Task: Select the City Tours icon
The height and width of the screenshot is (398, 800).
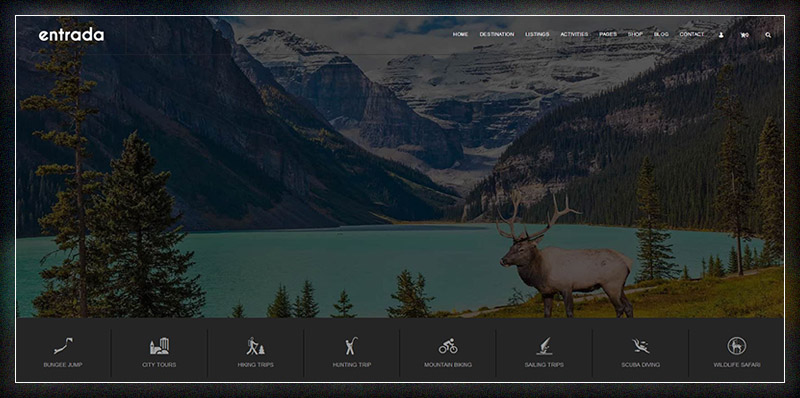Action: (159, 346)
